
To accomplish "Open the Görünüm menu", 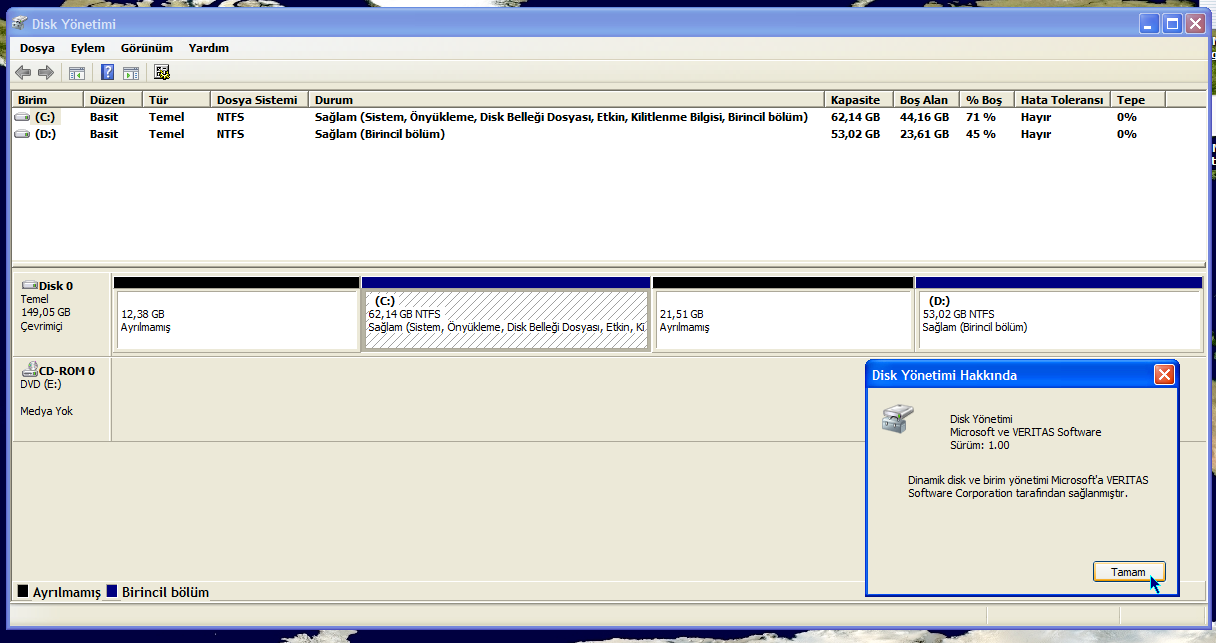I will click(x=147, y=48).
